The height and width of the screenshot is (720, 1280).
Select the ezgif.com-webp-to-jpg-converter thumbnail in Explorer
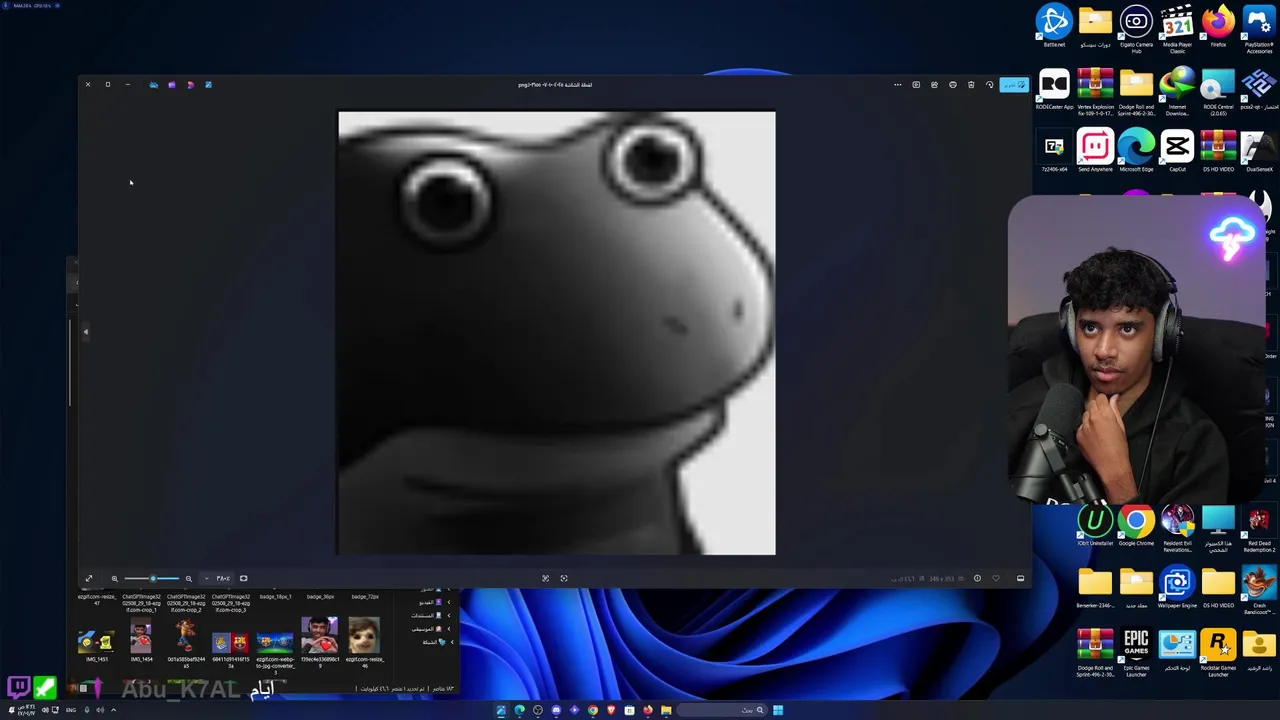click(275, 641)
